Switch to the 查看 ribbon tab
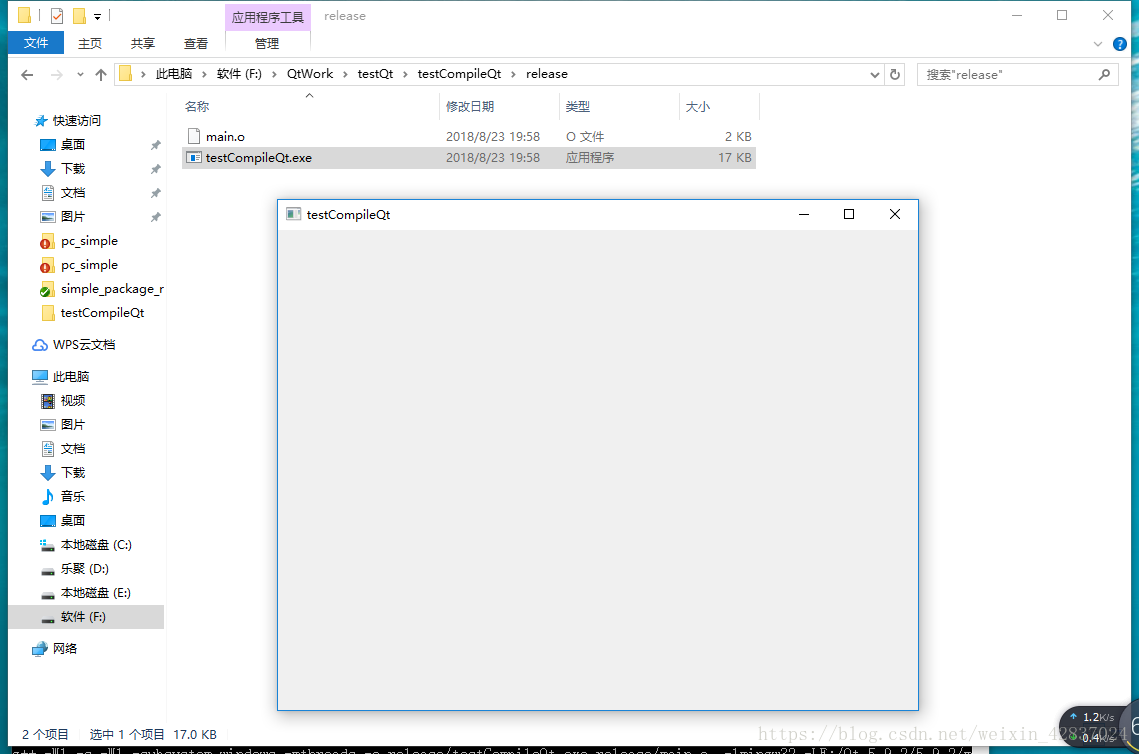1139x754 pixels. pos(195,44)
